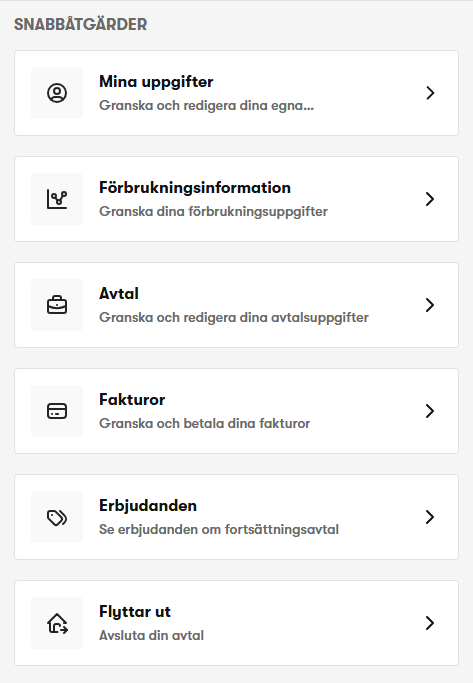Click the chevron on the Avtal card

click(430, 305)
